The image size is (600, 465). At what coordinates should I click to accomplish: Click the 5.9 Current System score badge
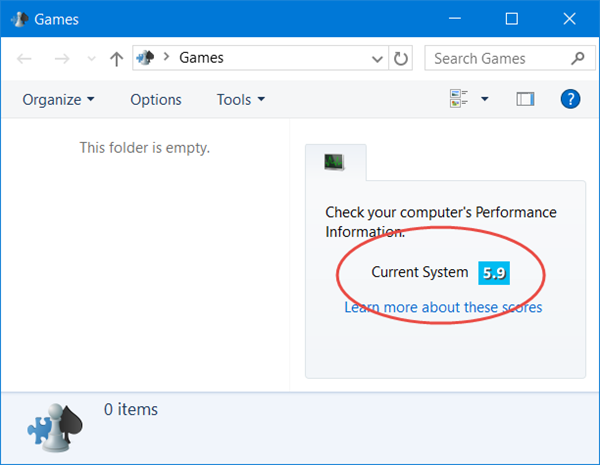(494, 272)
